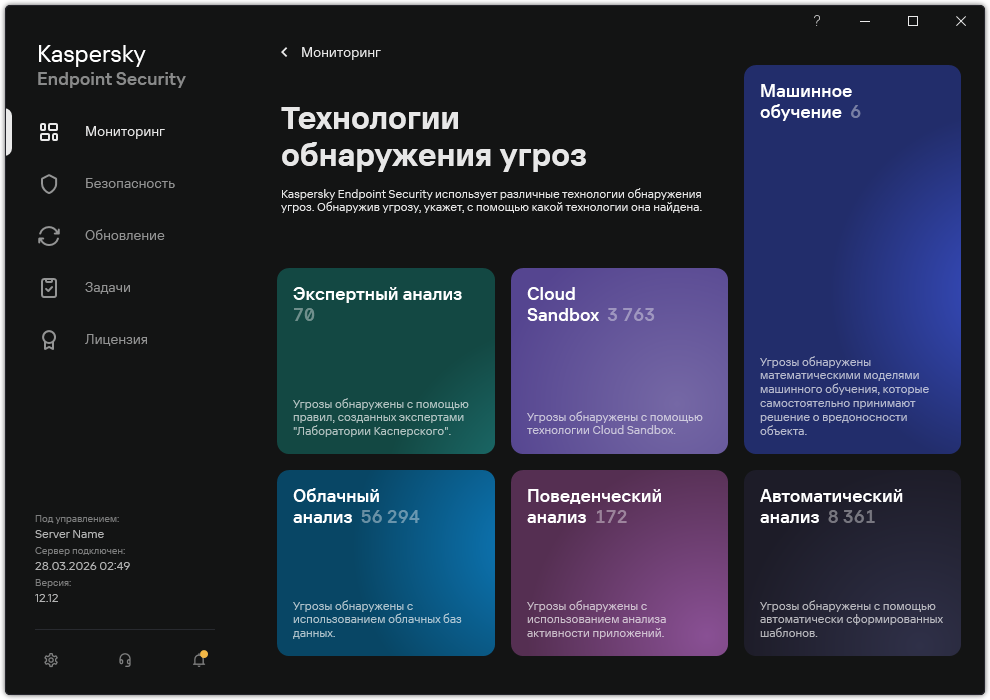Open settings via the gear icon
990x700 pixels.
(x=51, y=660)
